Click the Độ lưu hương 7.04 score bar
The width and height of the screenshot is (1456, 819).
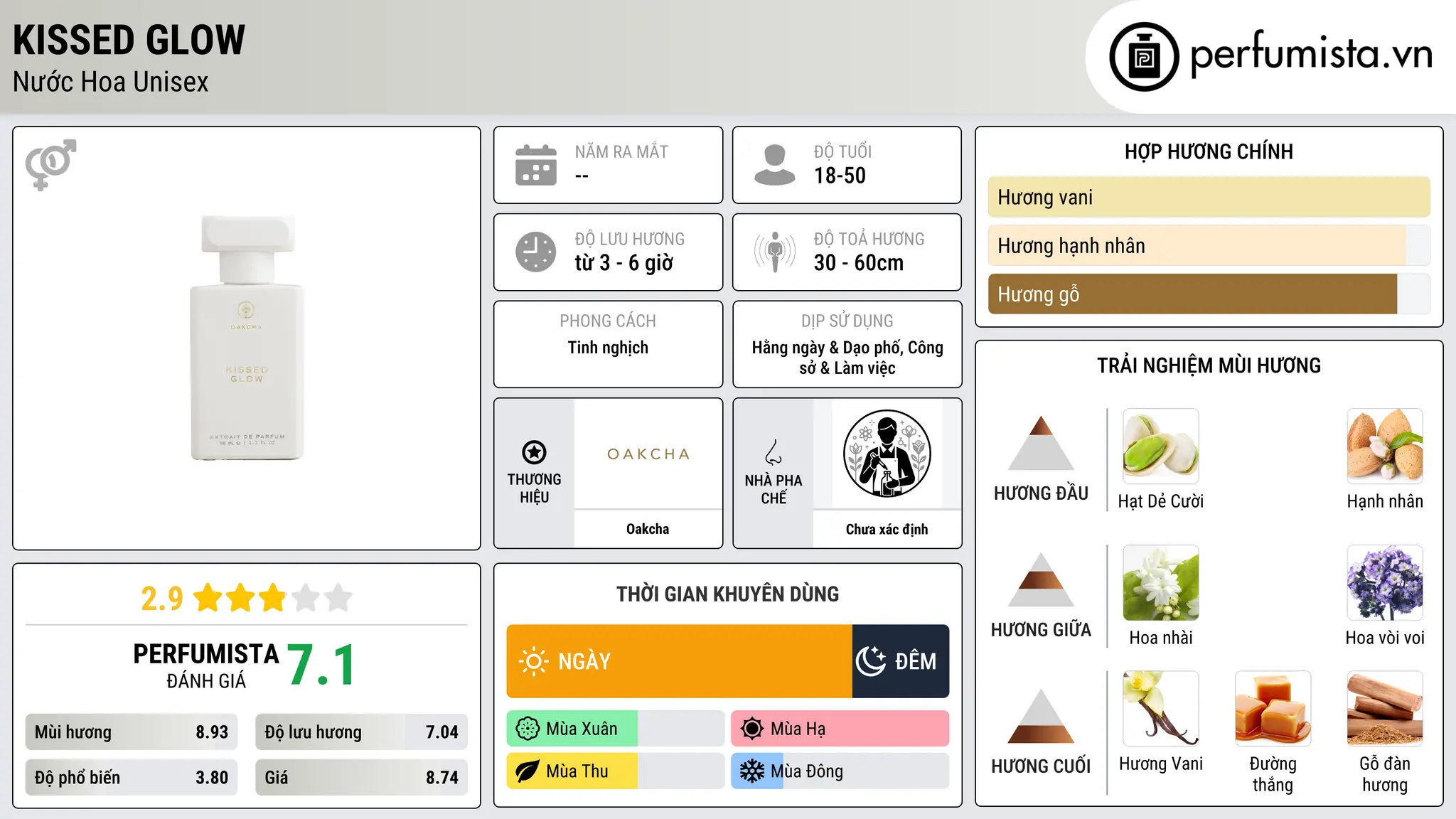click(361, 732)
